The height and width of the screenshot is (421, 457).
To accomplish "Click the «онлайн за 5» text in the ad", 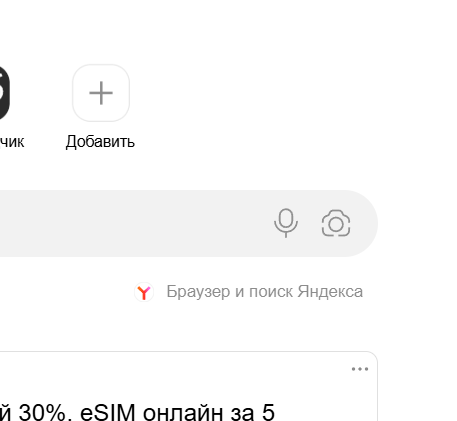I will (209, 412).
